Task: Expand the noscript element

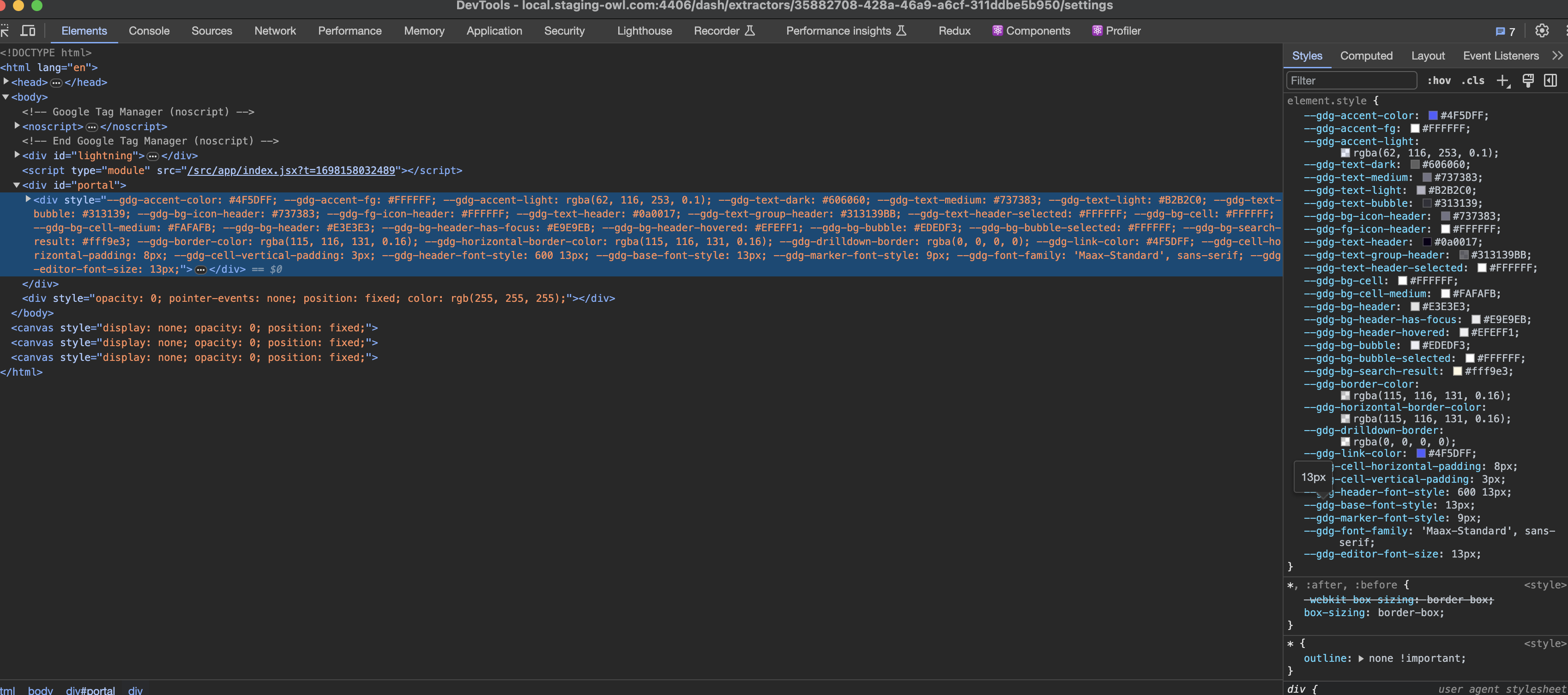Action: coord(17,126)
